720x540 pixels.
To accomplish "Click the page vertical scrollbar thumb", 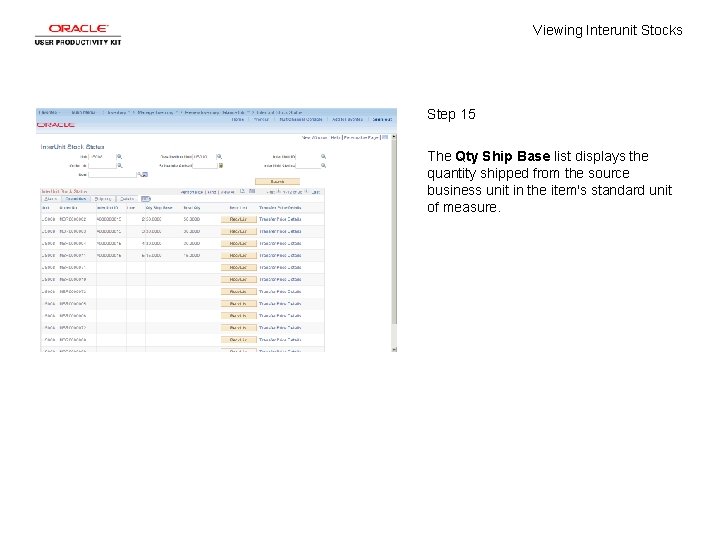I will [394, 232].
